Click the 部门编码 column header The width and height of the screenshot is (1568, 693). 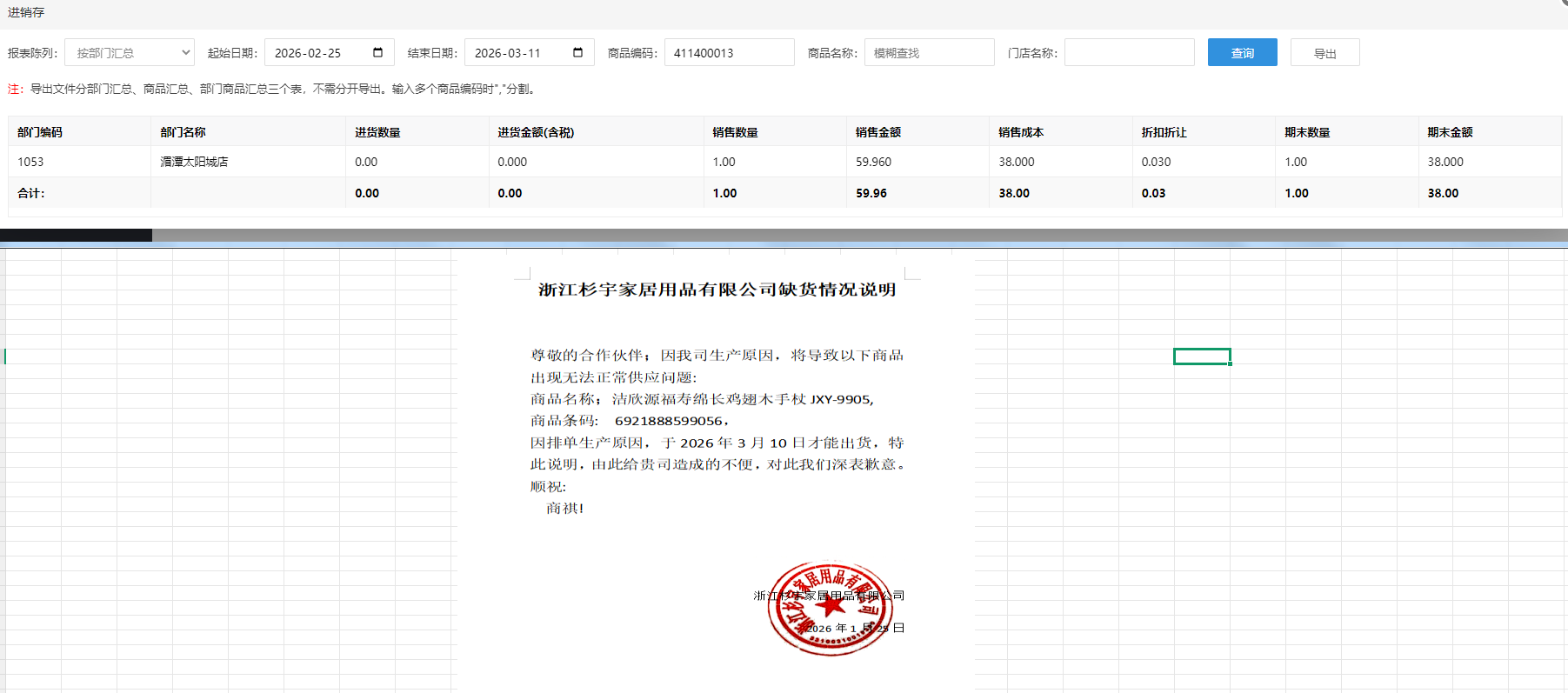pyautogui.click(x=40, y=132)
